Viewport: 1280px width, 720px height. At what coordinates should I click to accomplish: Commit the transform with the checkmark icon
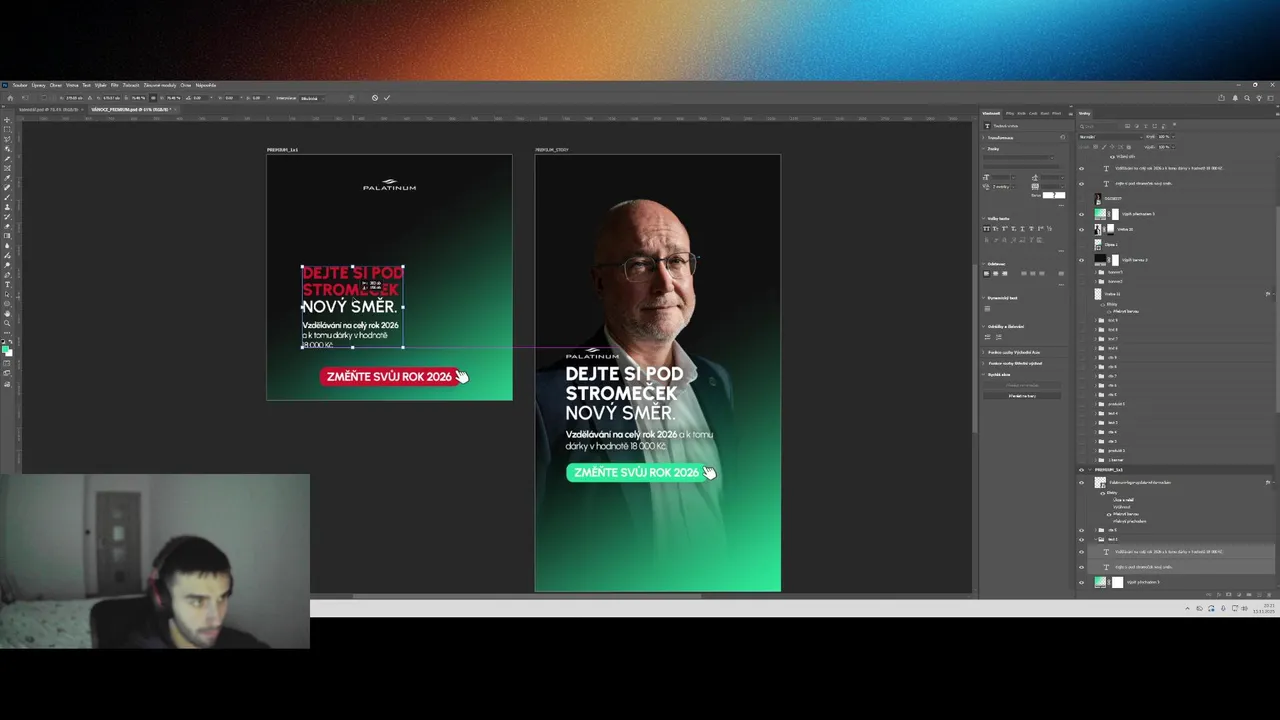387,98
